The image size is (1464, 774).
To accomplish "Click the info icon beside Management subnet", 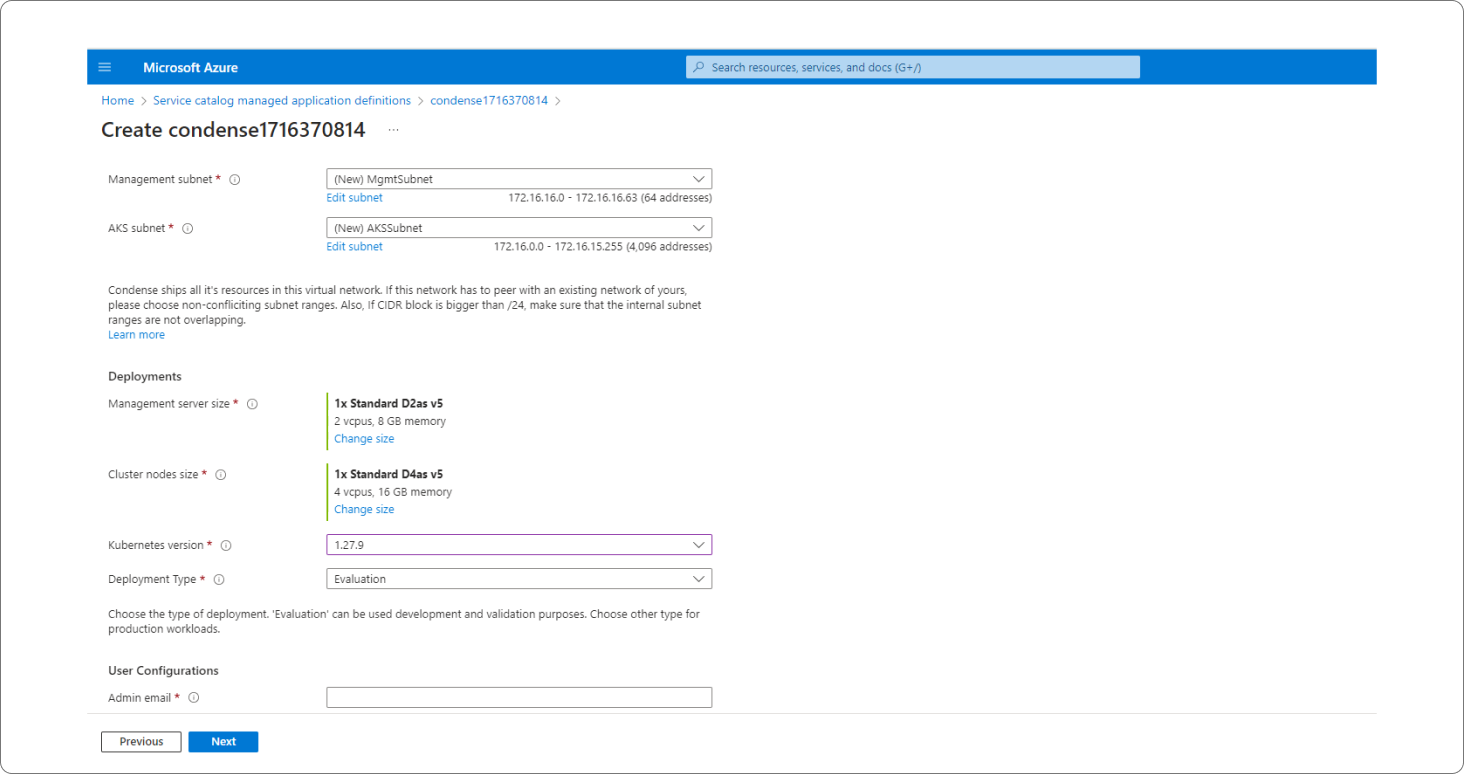I will 235,180.
